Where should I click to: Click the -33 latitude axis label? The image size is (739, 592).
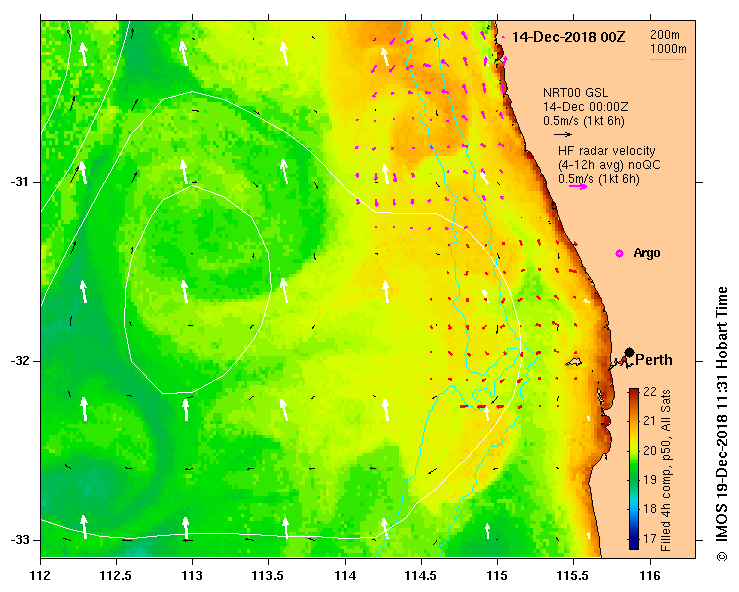click(x=19, y=540)
